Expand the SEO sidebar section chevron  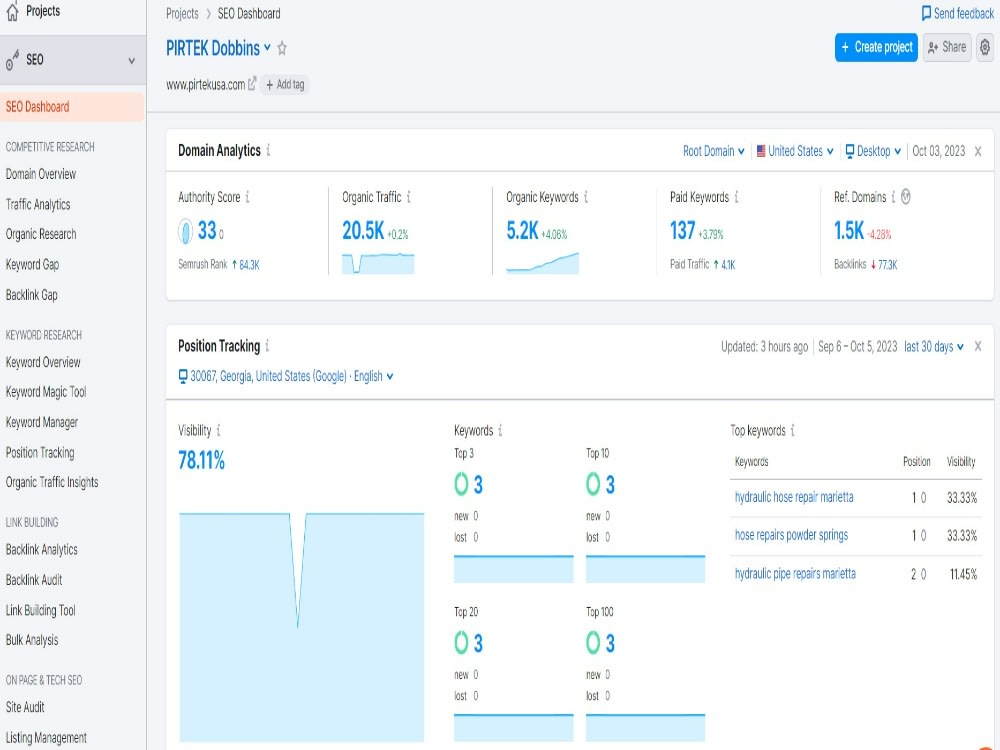pos(131,61)
